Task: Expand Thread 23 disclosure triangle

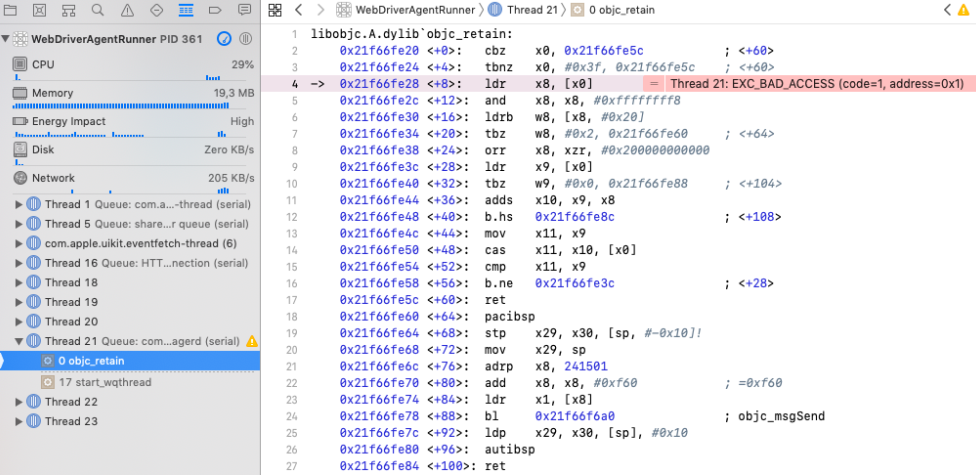Action: pos(19,421)
